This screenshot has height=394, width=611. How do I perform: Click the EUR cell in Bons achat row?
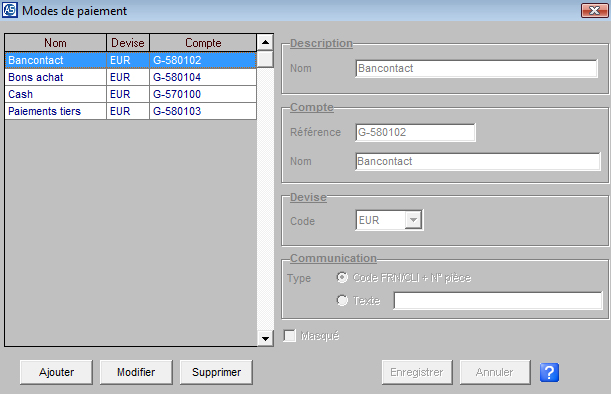(128, 77)
